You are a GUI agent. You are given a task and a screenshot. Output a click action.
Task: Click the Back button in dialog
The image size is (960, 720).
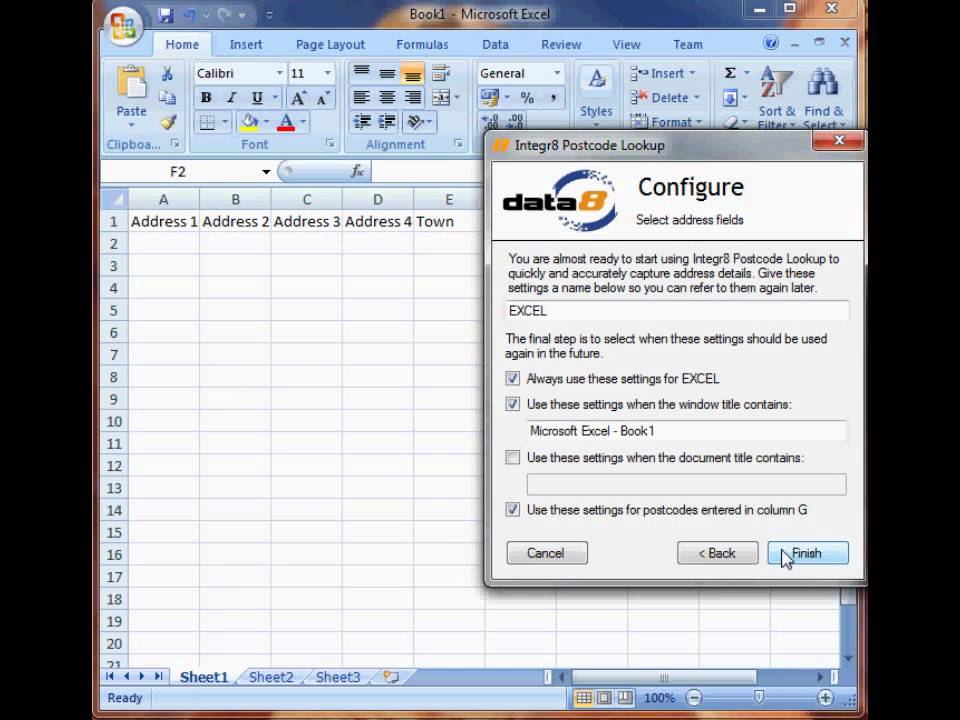point(718,553)
